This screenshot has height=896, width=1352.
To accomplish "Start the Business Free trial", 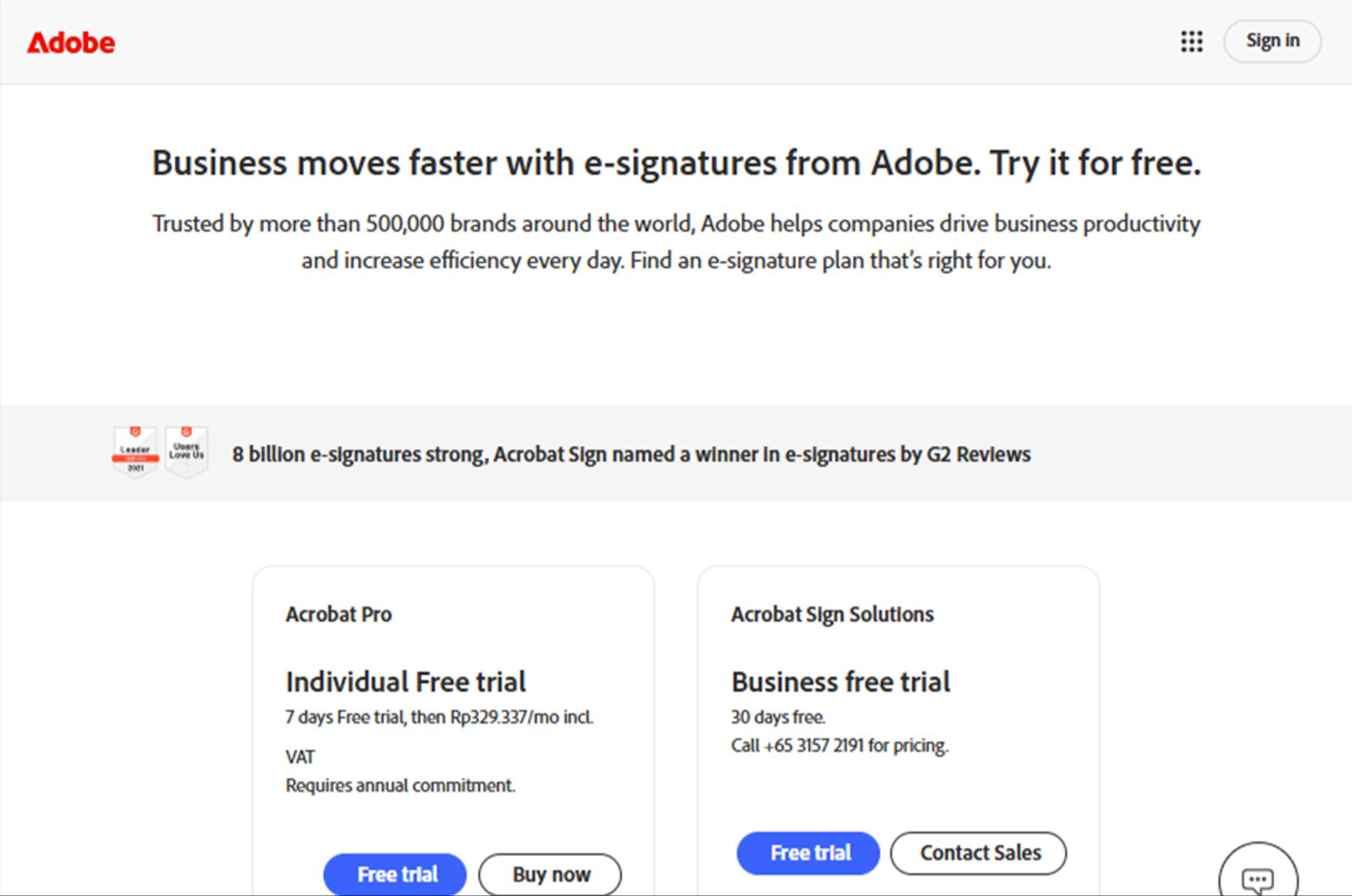I will point(808,853).
